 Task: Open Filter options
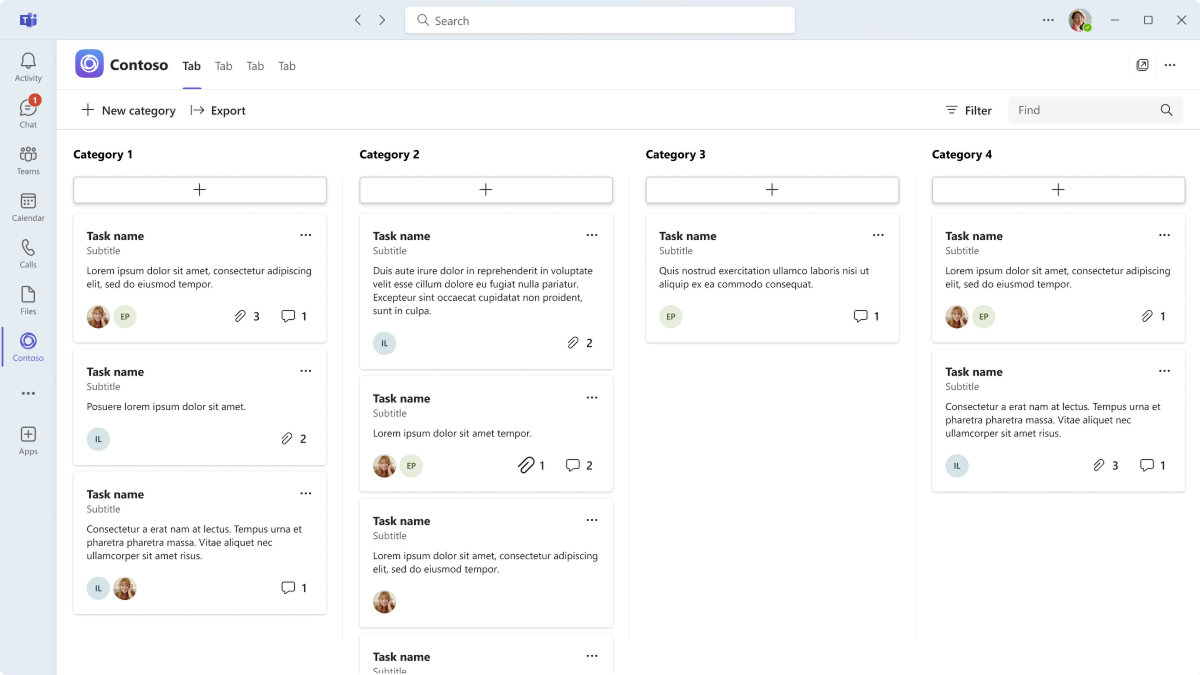coord(968,110)
